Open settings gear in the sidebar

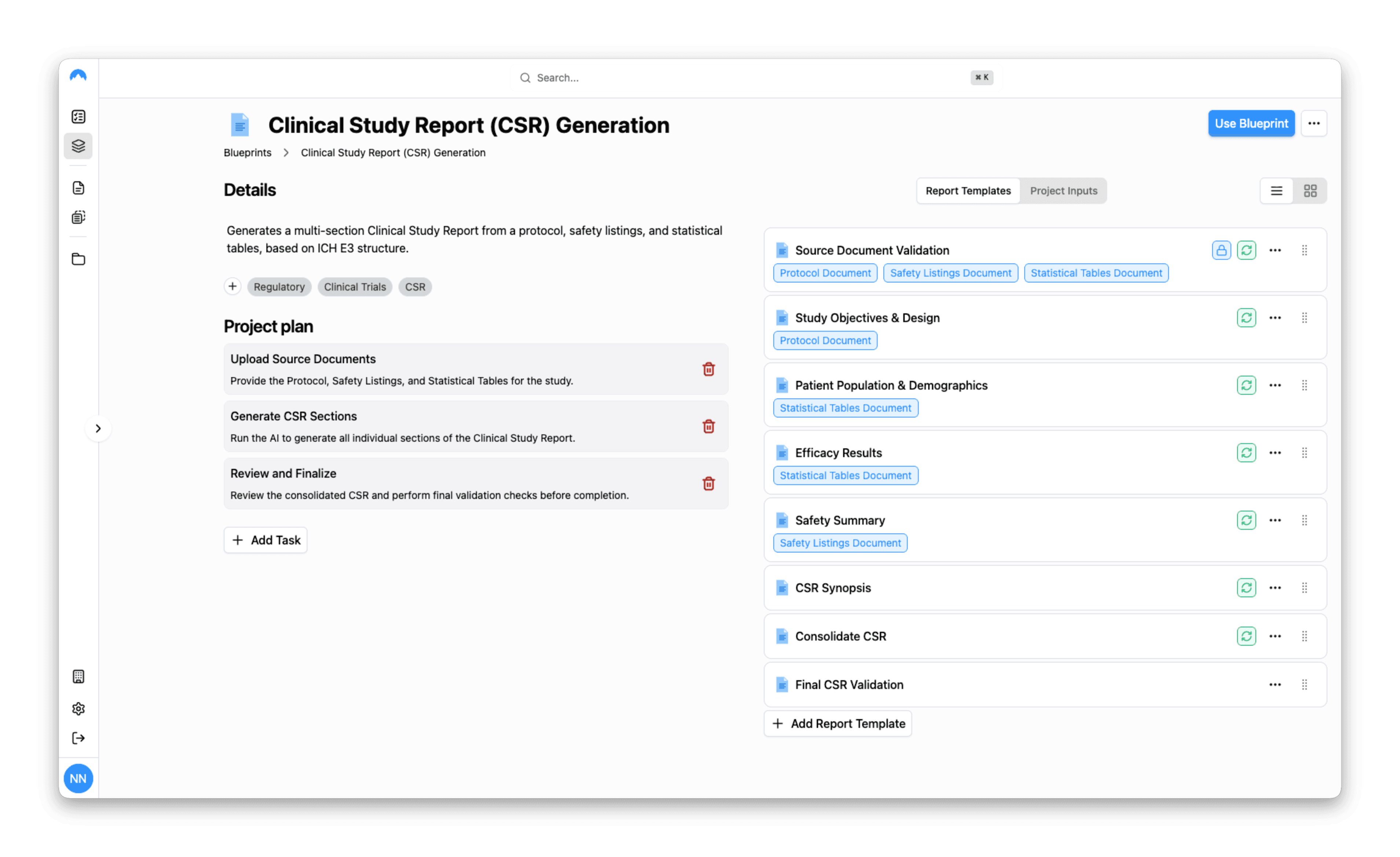[x=79, y=708]
